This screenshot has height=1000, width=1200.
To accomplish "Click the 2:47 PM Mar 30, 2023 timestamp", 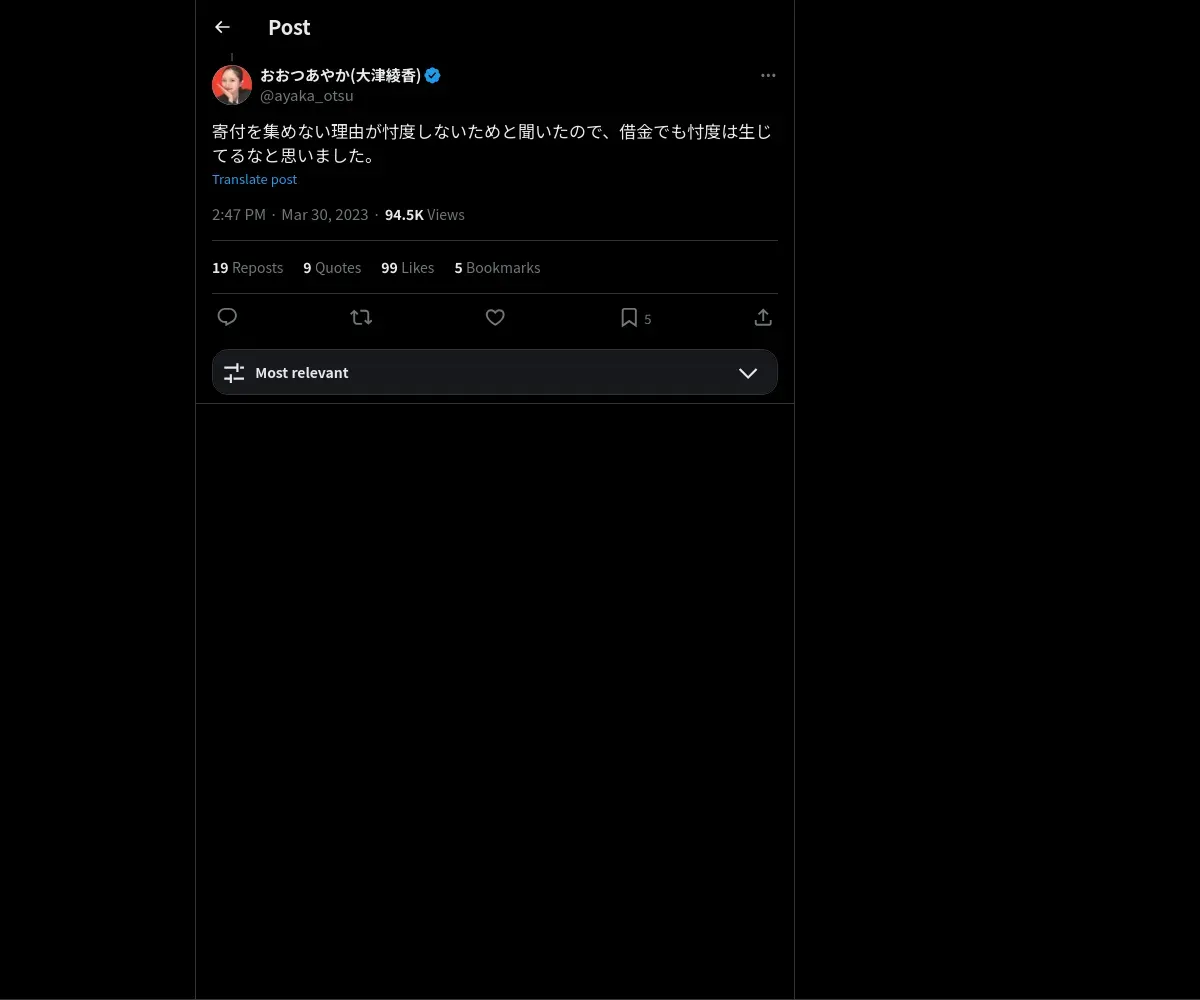I will click(x=290, y=215).
